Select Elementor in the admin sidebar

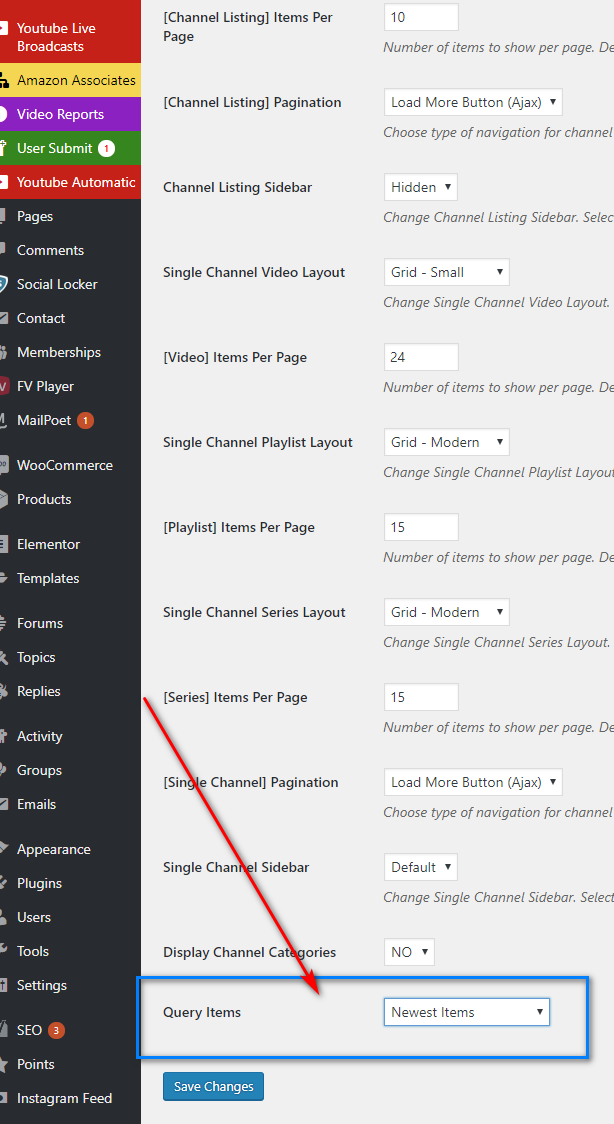(x=48, y=544)
